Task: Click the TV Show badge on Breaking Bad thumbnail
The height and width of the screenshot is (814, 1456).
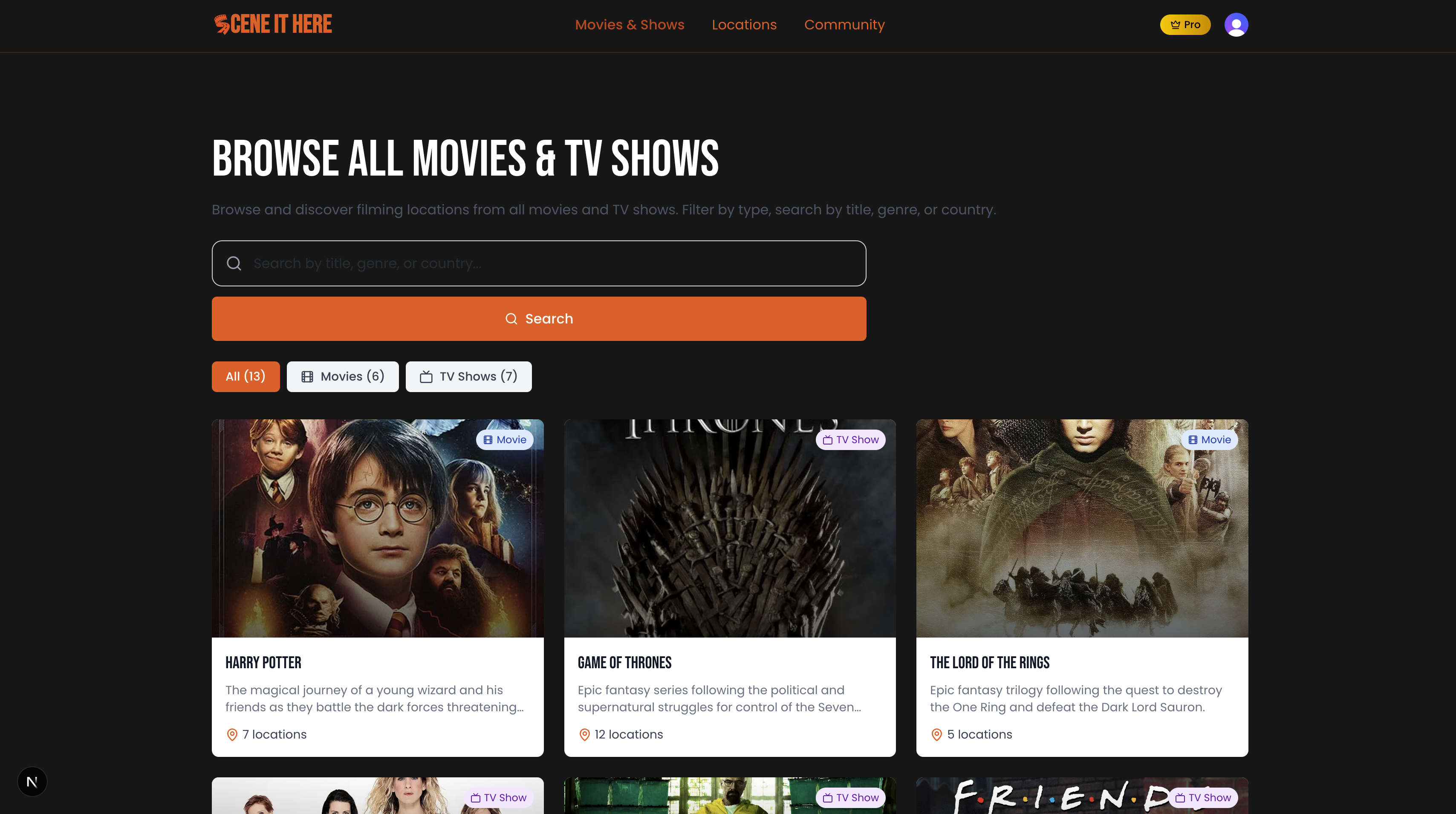Action: pyautogui.click(x=850, y=798)
